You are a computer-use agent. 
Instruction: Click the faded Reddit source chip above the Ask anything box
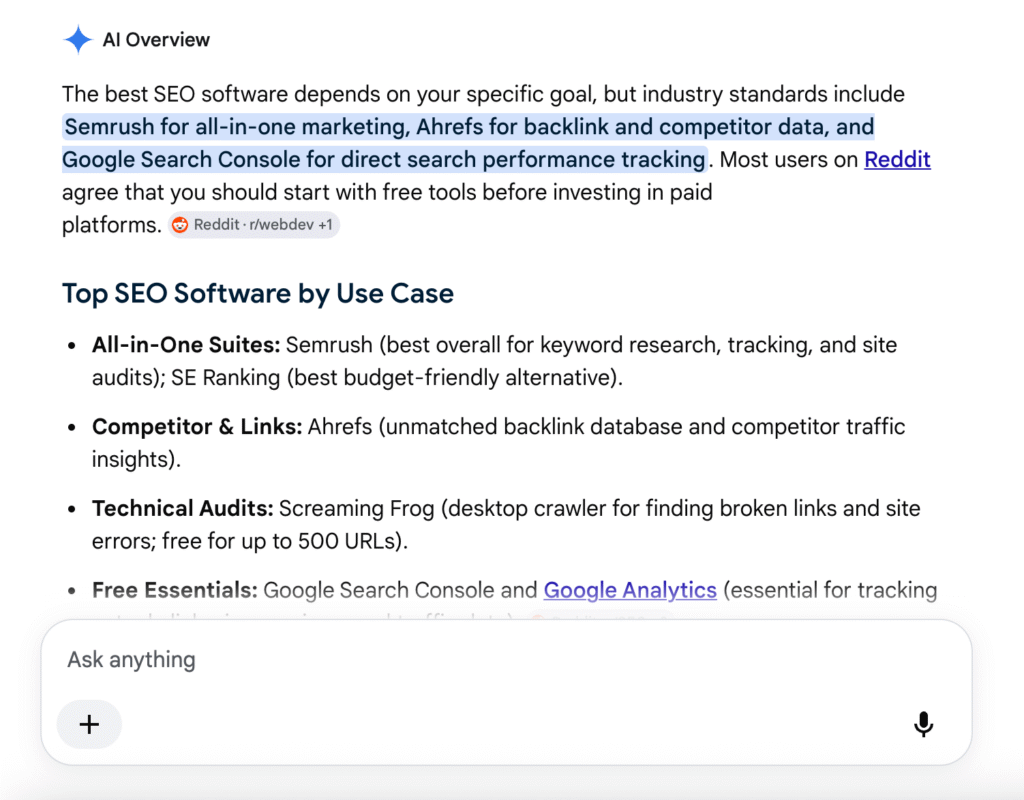[x=600, y=616]
